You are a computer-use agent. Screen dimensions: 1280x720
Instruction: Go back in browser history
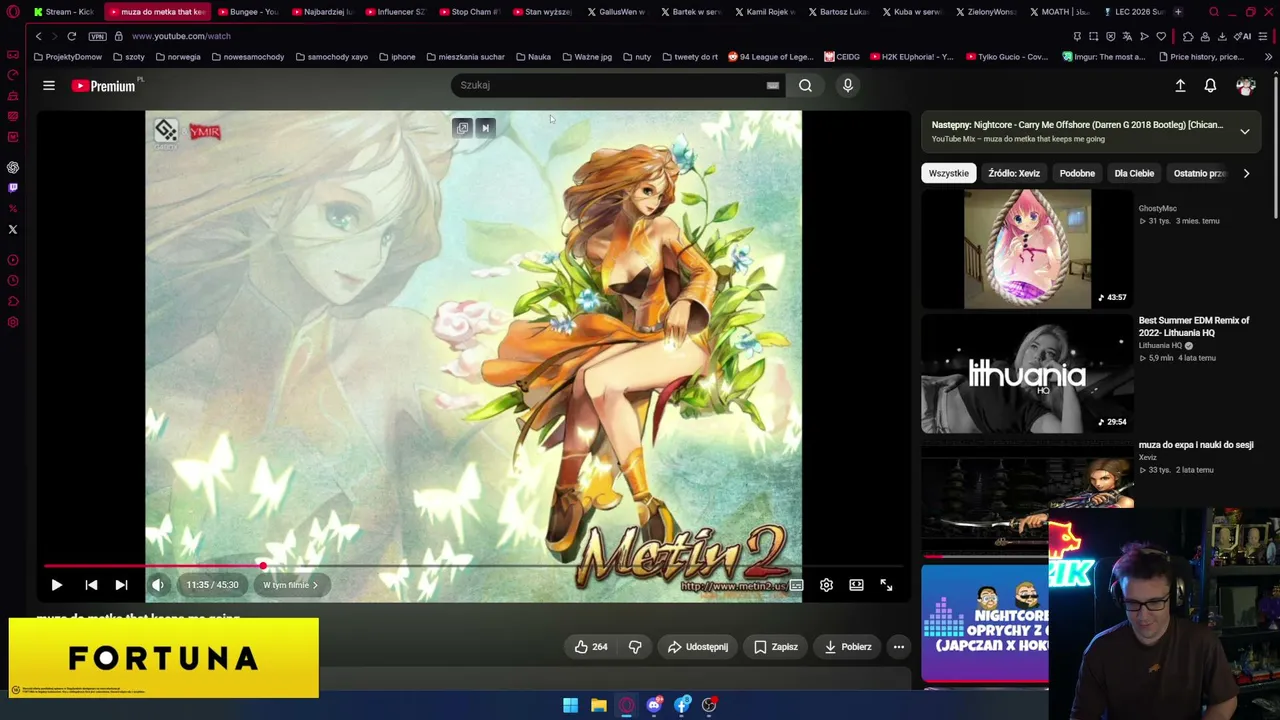click(38, 36)
